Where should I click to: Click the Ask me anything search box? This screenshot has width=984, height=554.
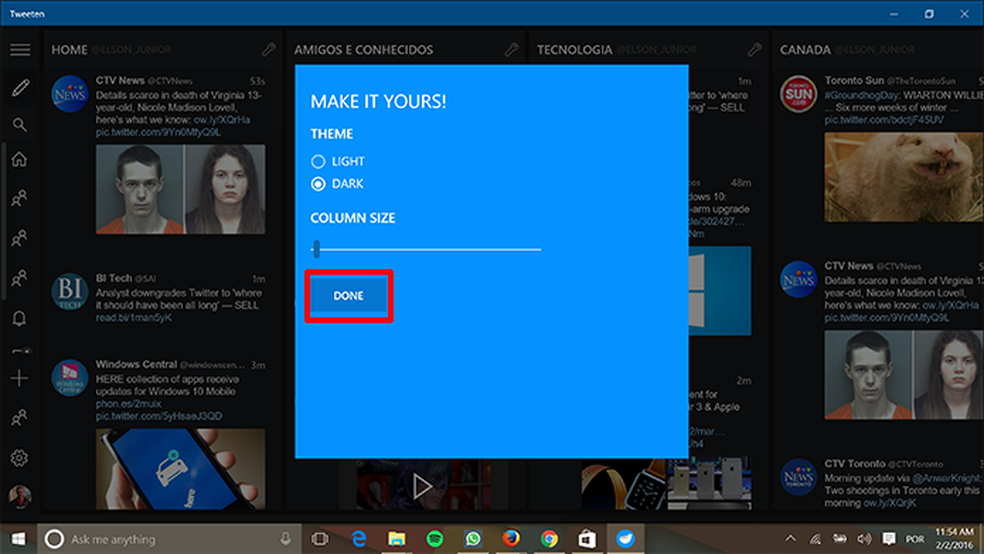pyautogui.click(x=169, y=539)
